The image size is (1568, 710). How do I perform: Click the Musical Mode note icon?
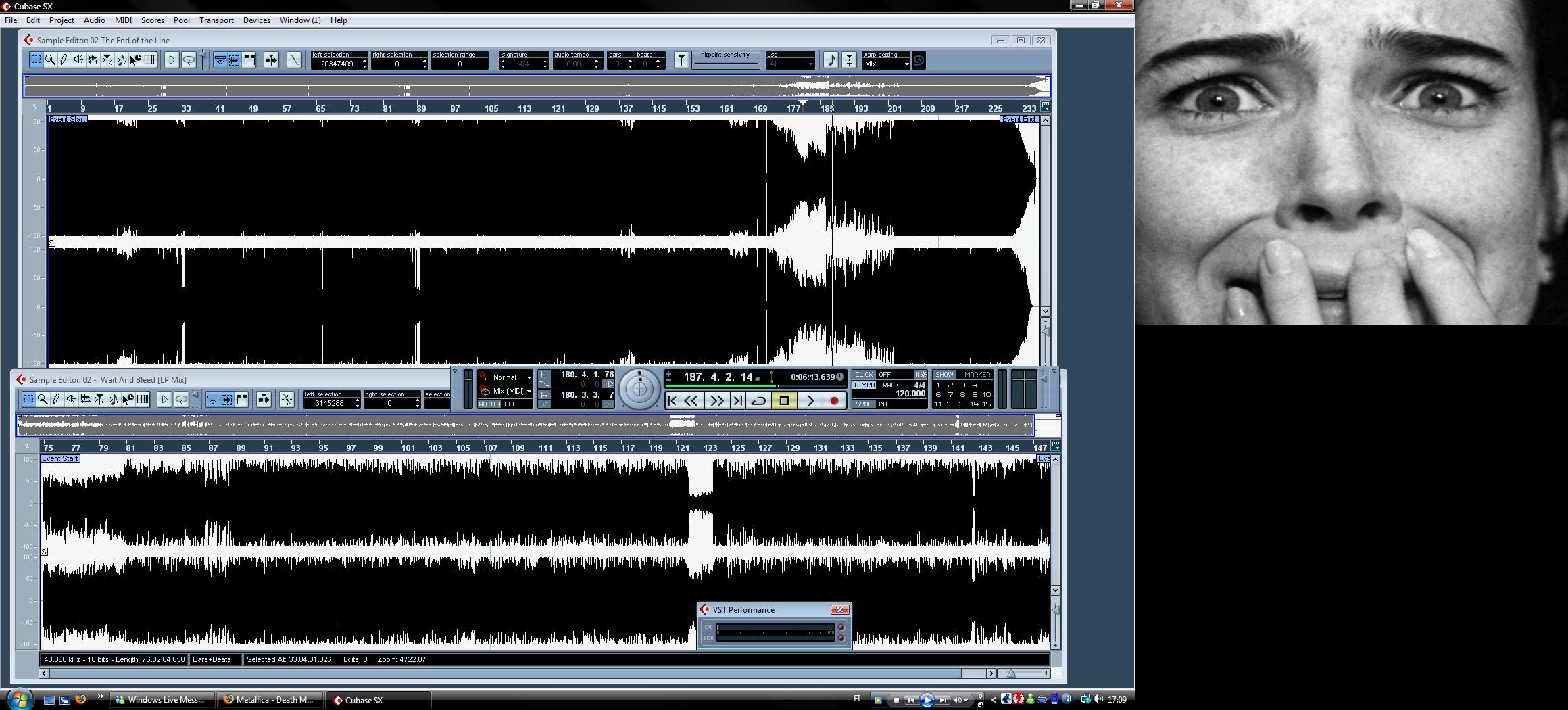tap(831, 60)
